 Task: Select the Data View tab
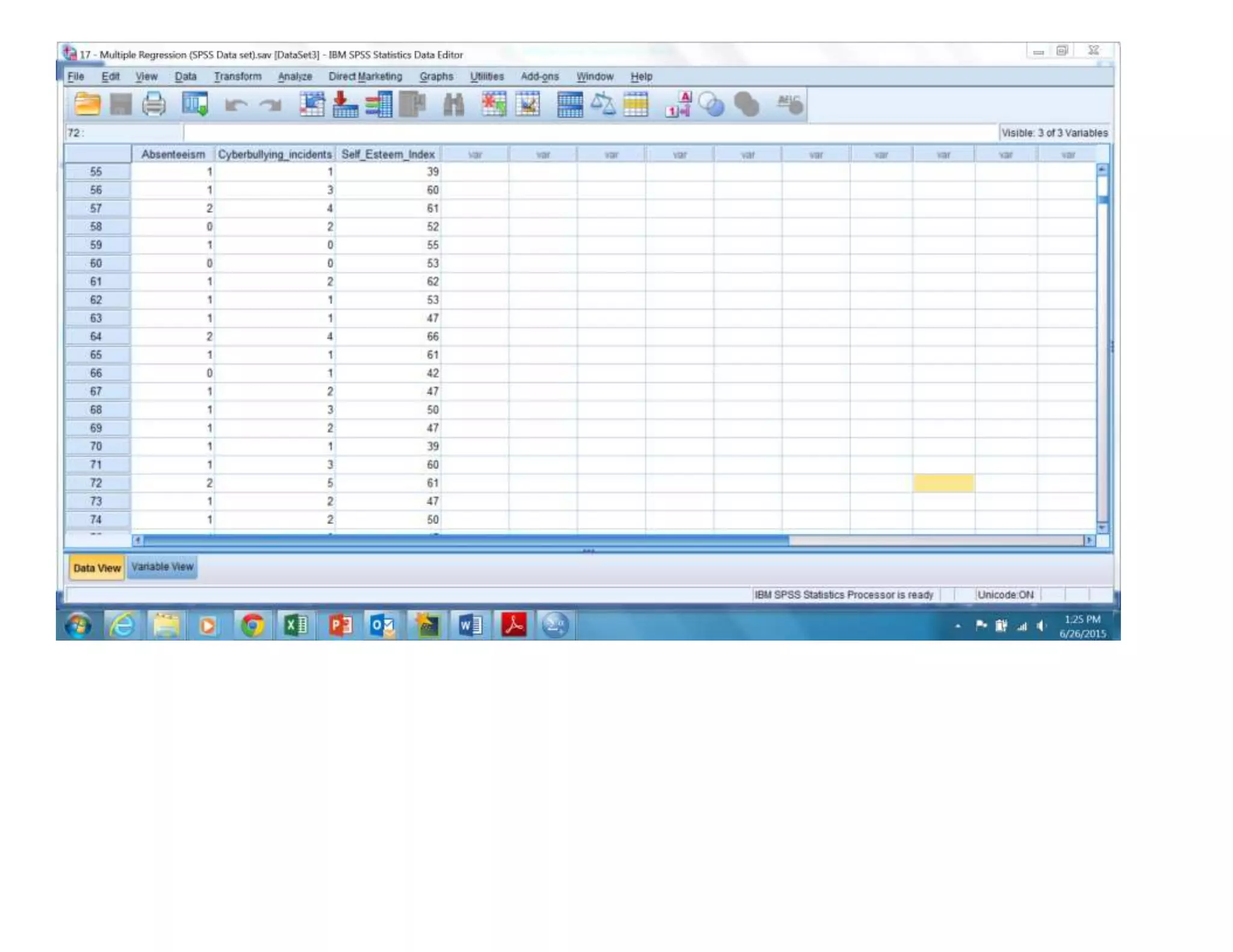(x=96, y=568)
